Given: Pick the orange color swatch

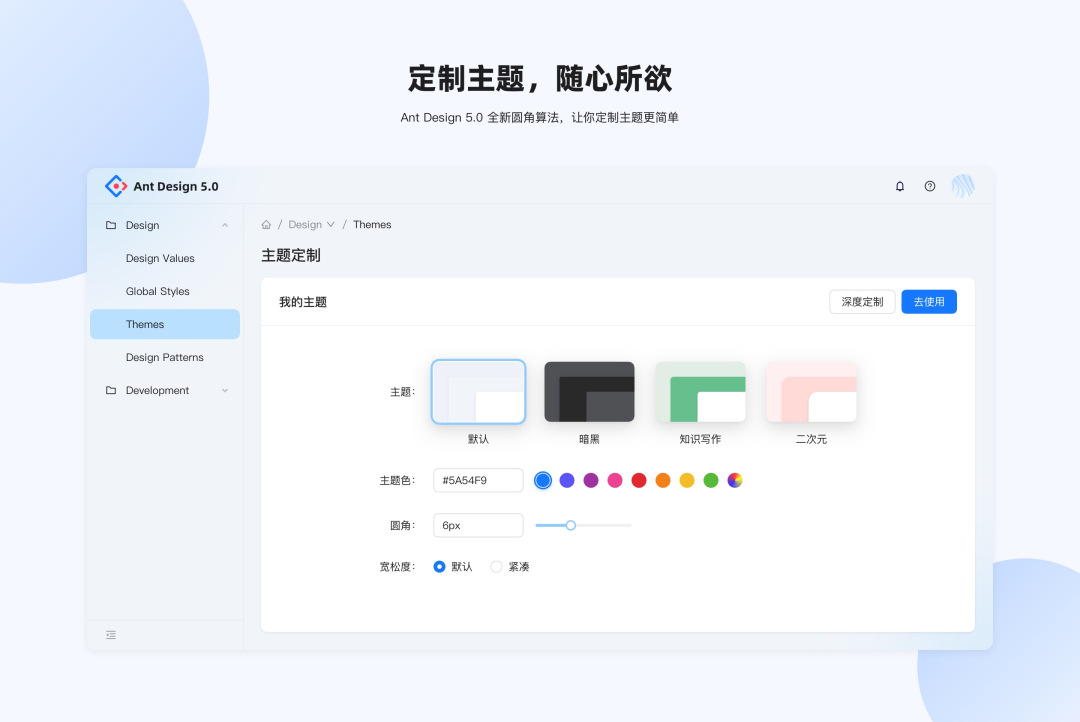Looking at the screenshot, I should click(663, 480).
